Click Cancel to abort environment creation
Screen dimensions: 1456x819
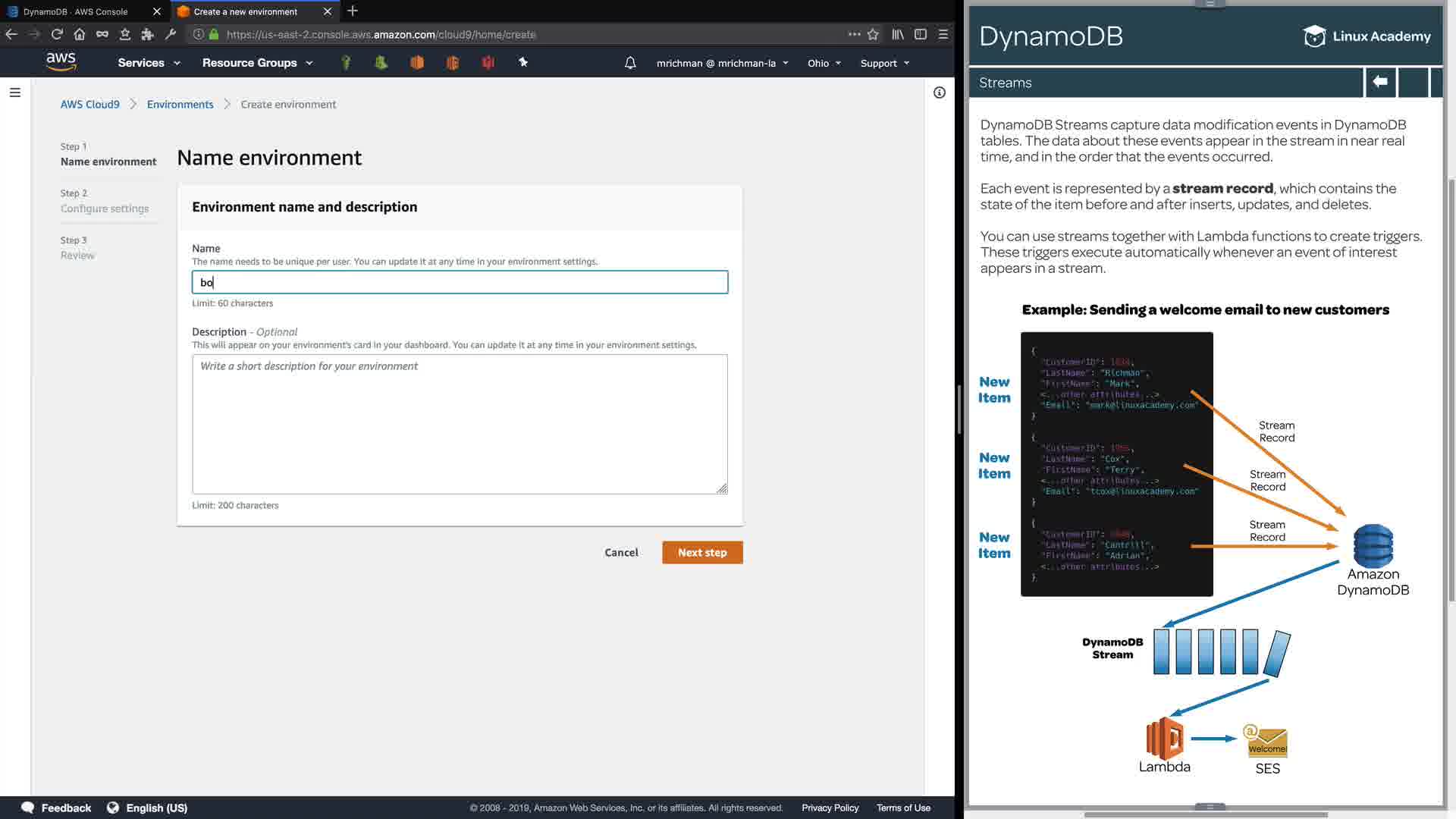point(621,552)
